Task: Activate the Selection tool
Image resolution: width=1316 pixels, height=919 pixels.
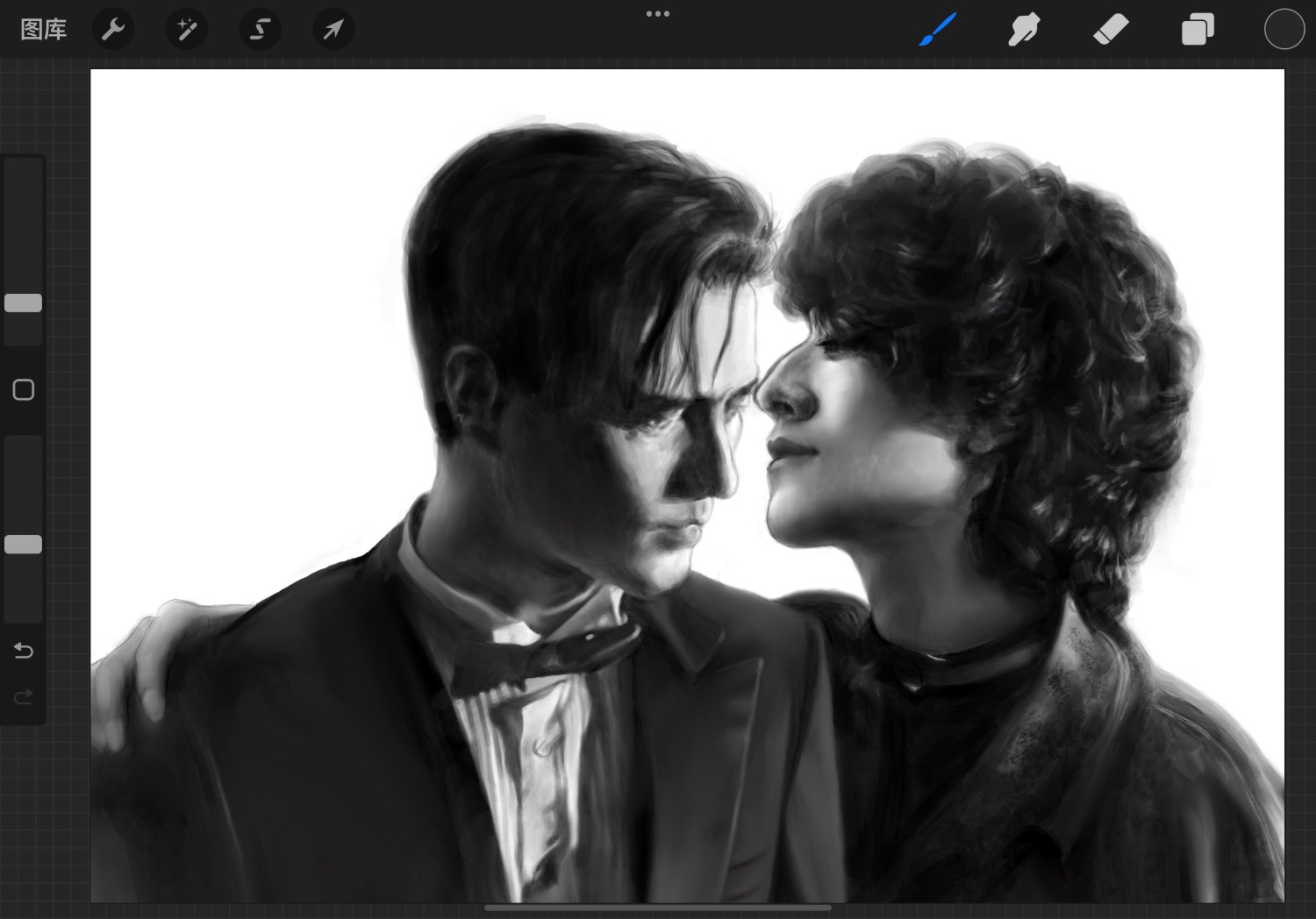Action: coord(261,30)
